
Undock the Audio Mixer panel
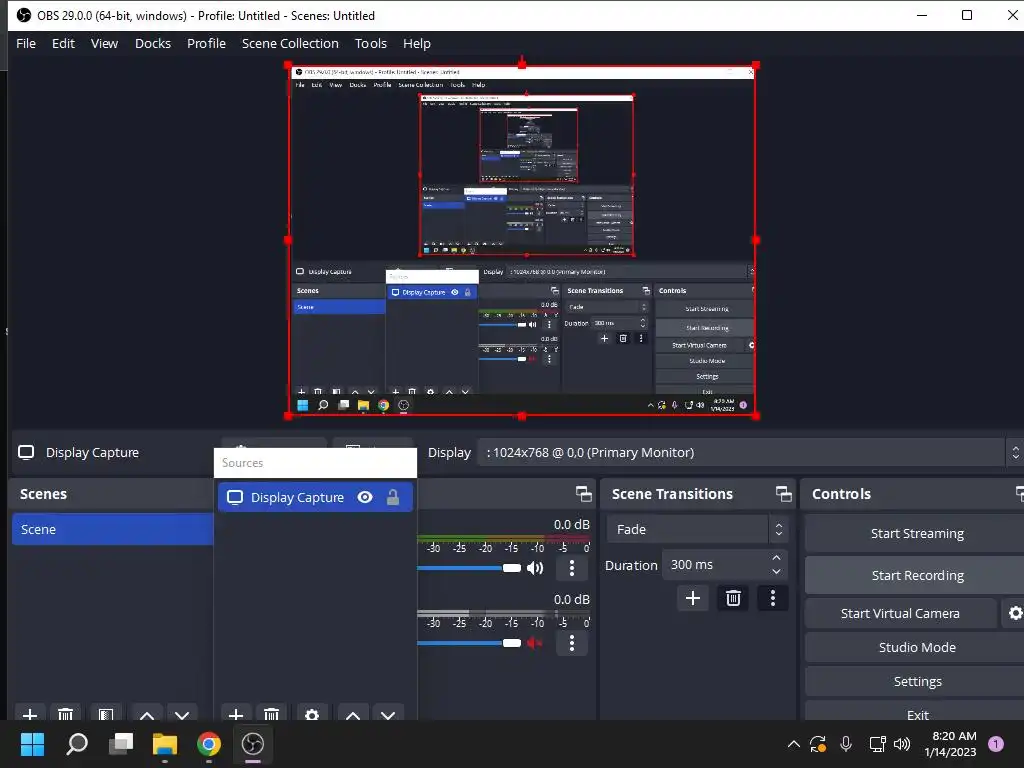coord(584,494)
